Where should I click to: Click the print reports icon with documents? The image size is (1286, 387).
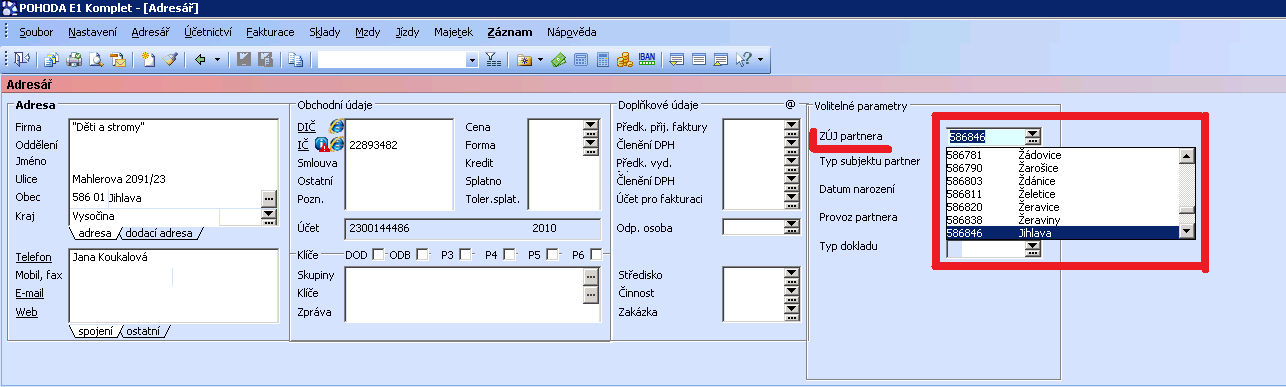tap(51, 60)
